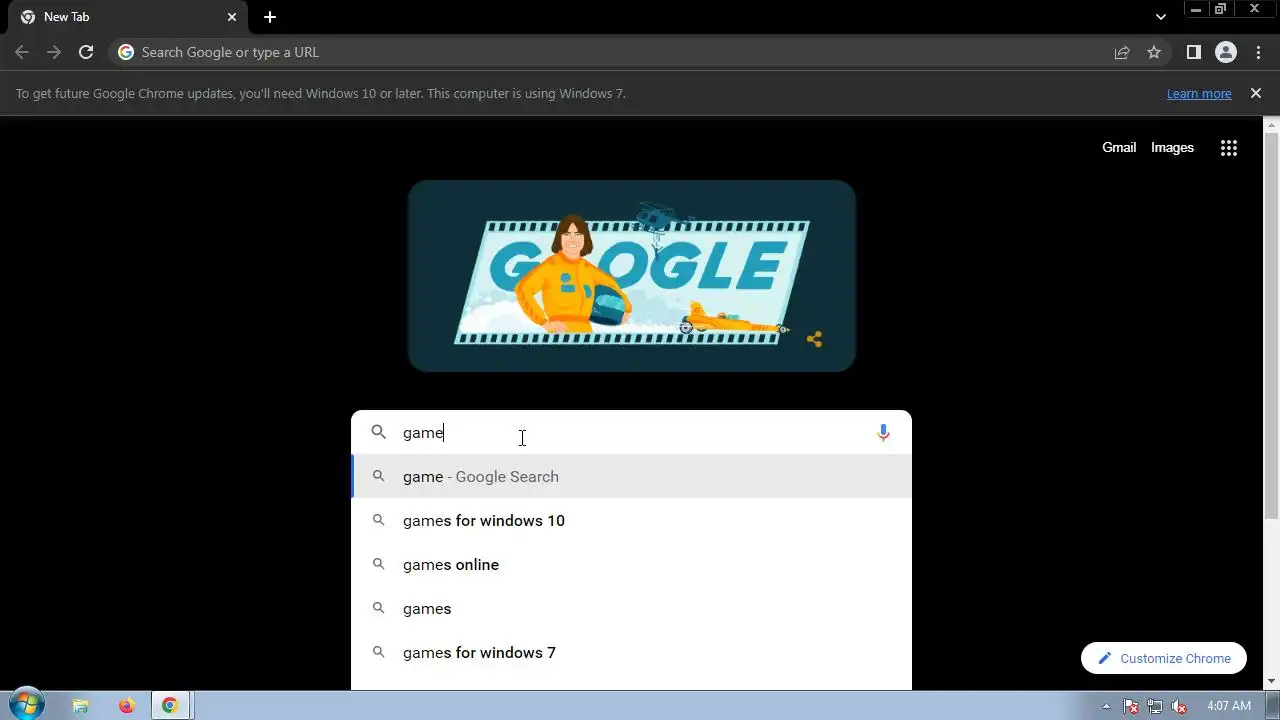Click Customize Chrome button

pos(1164,658)
